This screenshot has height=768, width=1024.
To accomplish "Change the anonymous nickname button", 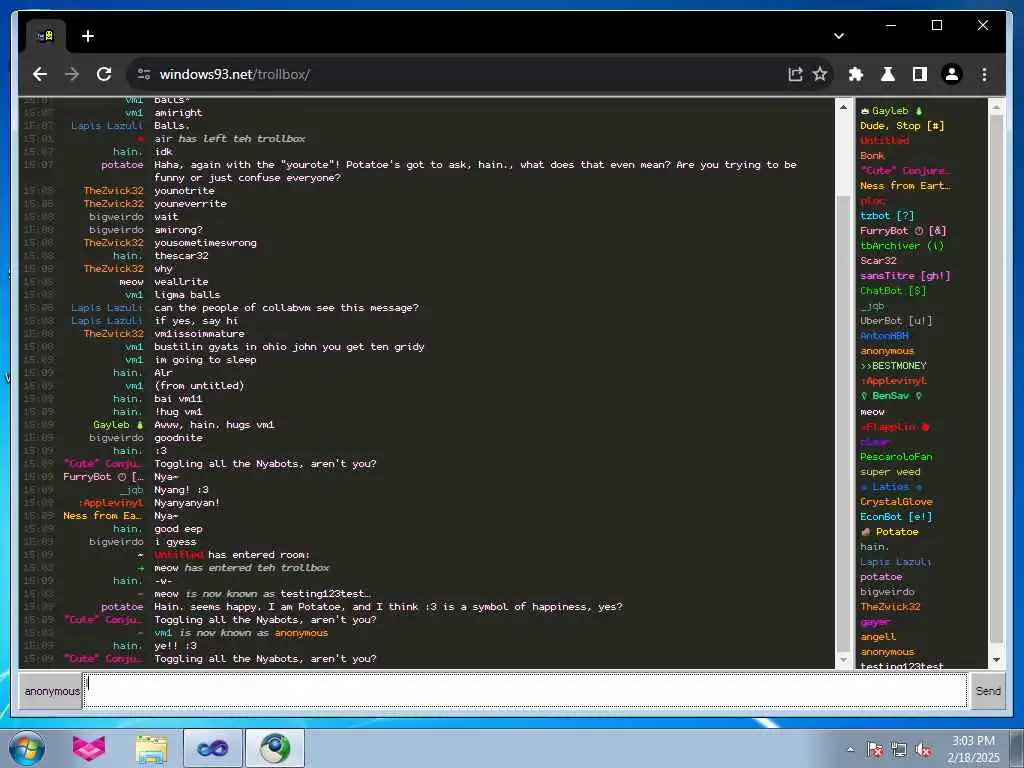I will click(52, 691).
